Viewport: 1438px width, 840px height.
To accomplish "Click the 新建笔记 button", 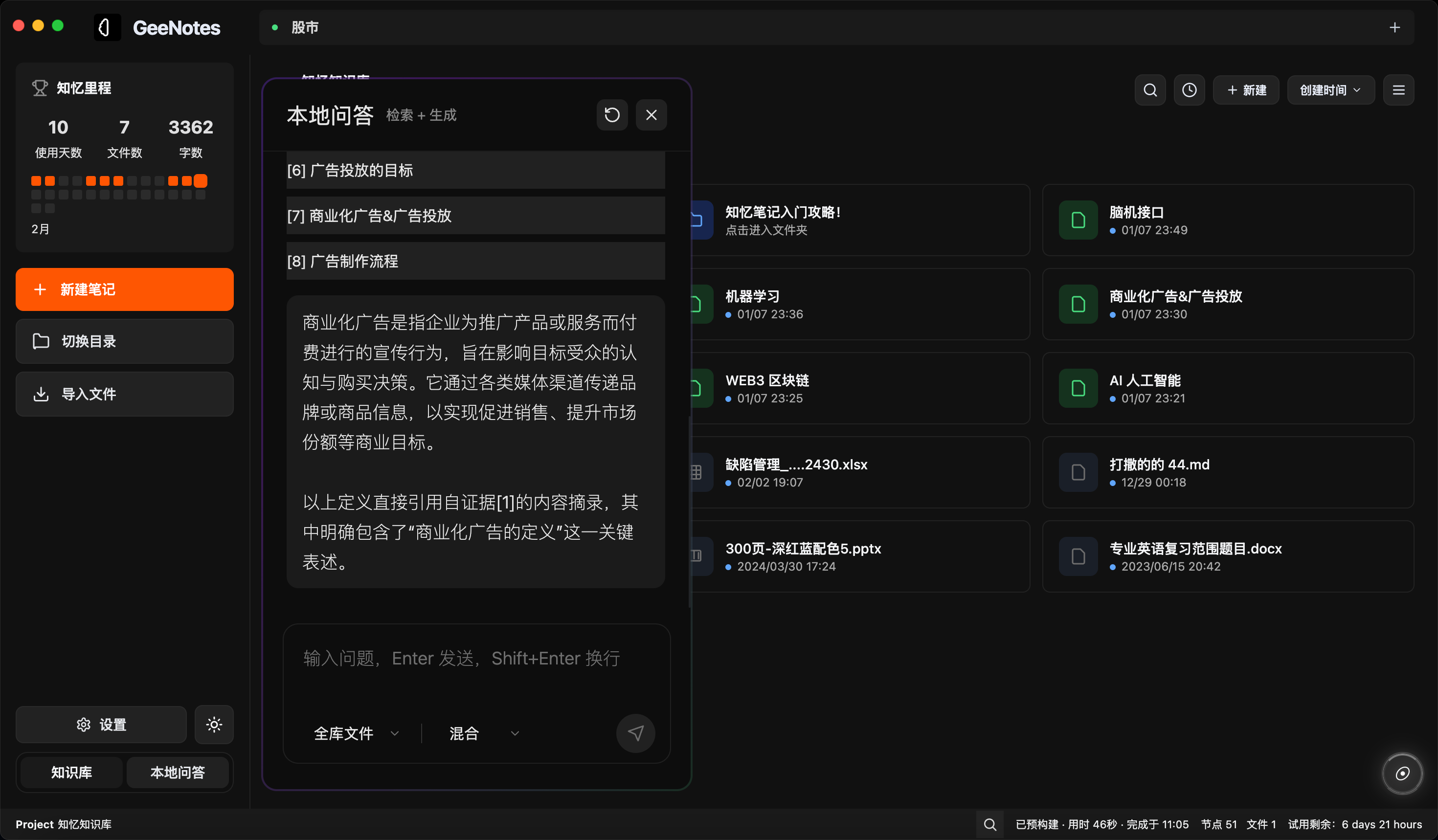I will click(124, 289).
